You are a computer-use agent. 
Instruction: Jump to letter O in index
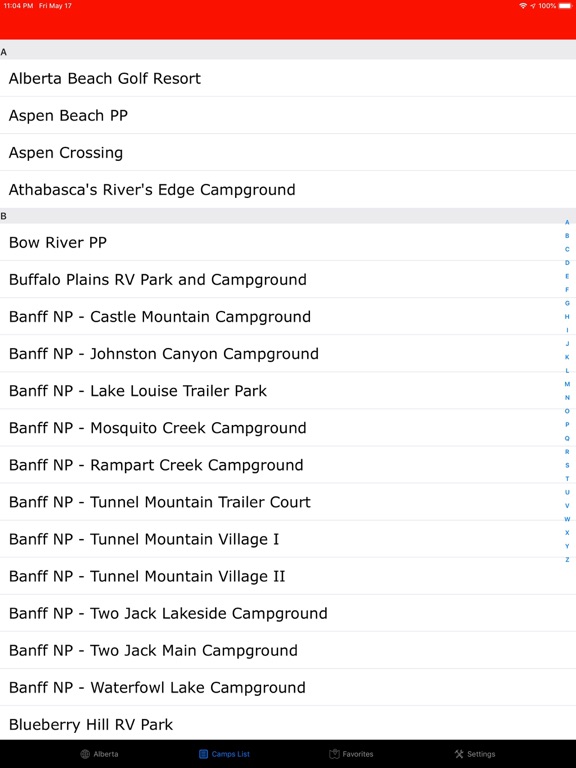click(x=567, y=411)
